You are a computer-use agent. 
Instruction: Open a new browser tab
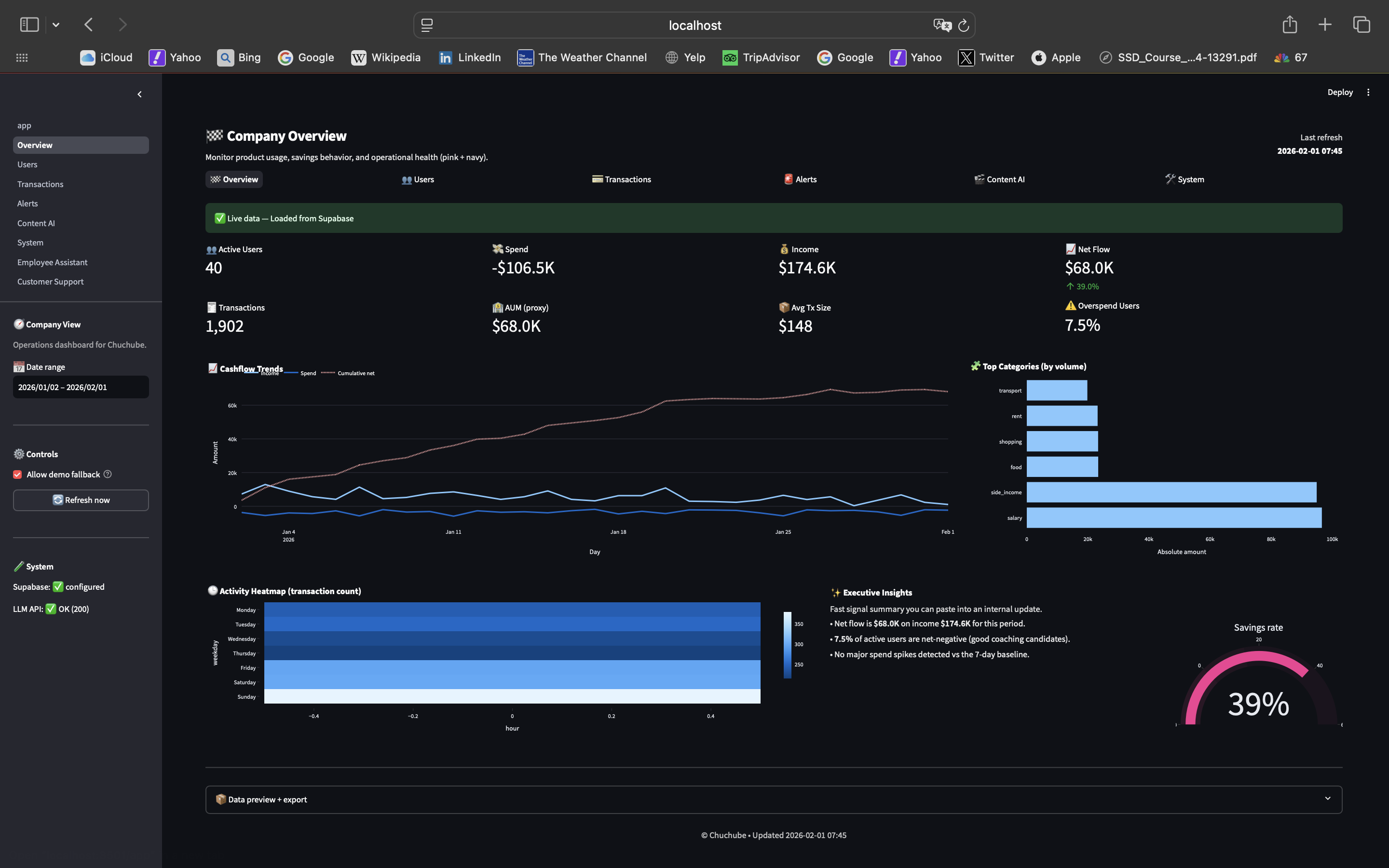coord(1325,25)
